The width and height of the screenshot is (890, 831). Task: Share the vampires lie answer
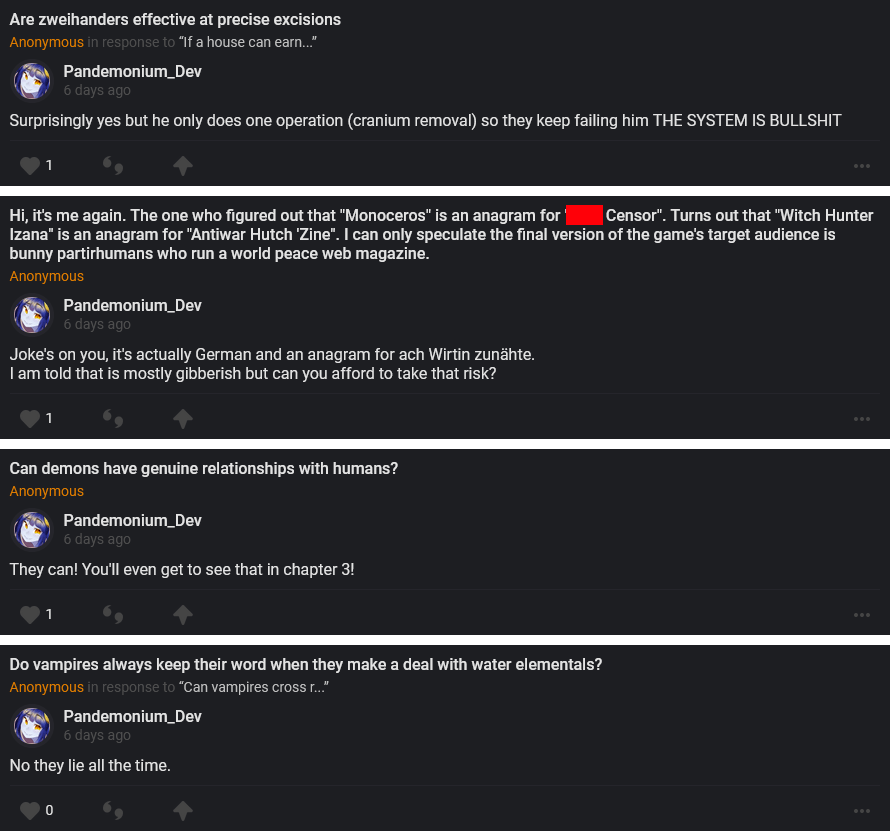pos(183,810)
